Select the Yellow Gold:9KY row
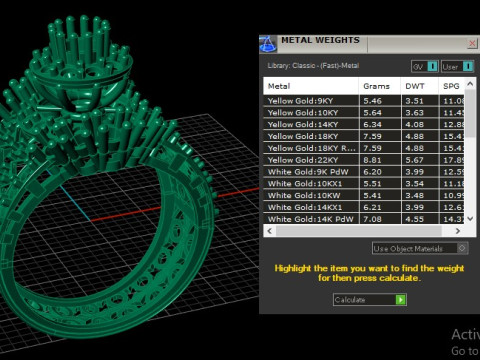This screenshot has width=480, height=360. tap(364, 101)
